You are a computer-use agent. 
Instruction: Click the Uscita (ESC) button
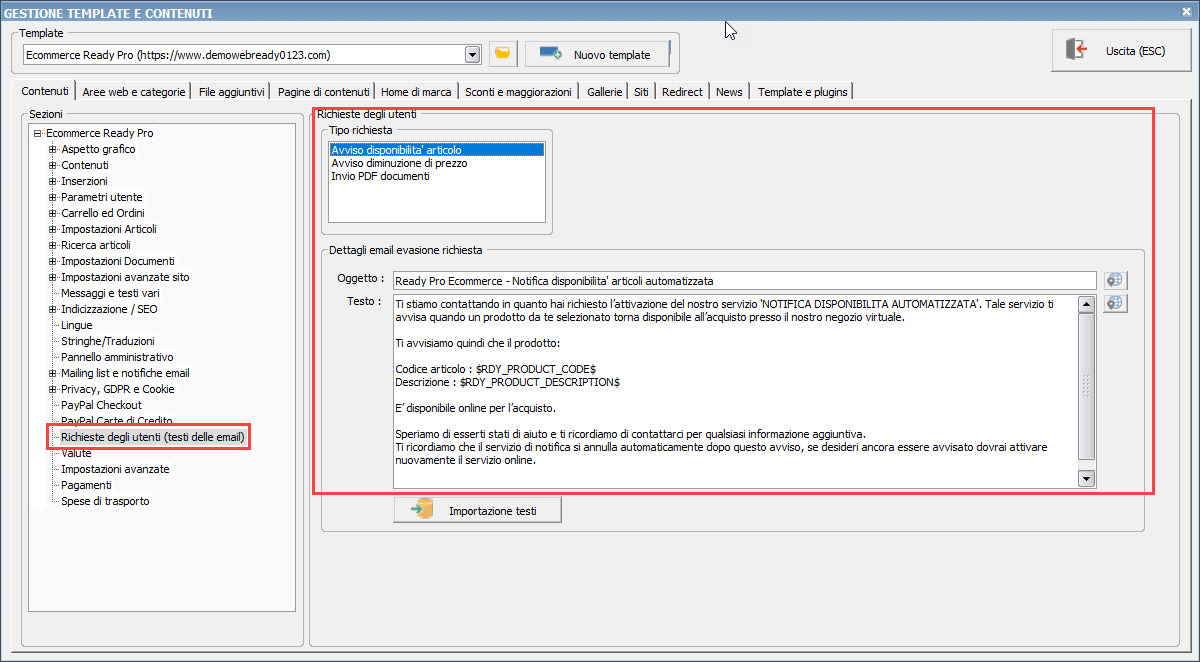[1121, 50]
